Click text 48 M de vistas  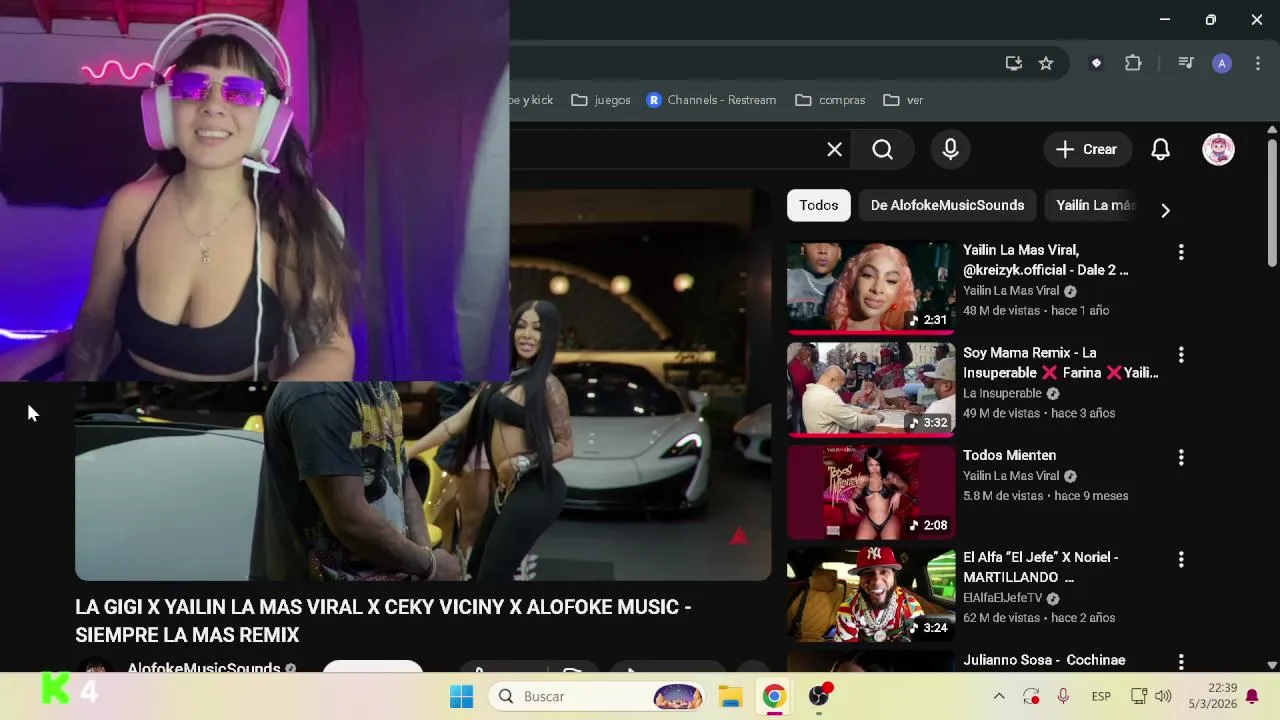pyautogui.click(x=1002, y=311)
